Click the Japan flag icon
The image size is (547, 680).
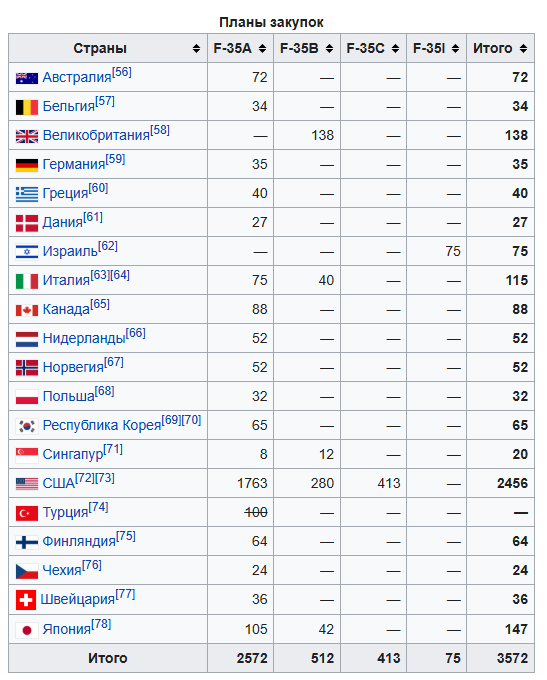point(27,630)
